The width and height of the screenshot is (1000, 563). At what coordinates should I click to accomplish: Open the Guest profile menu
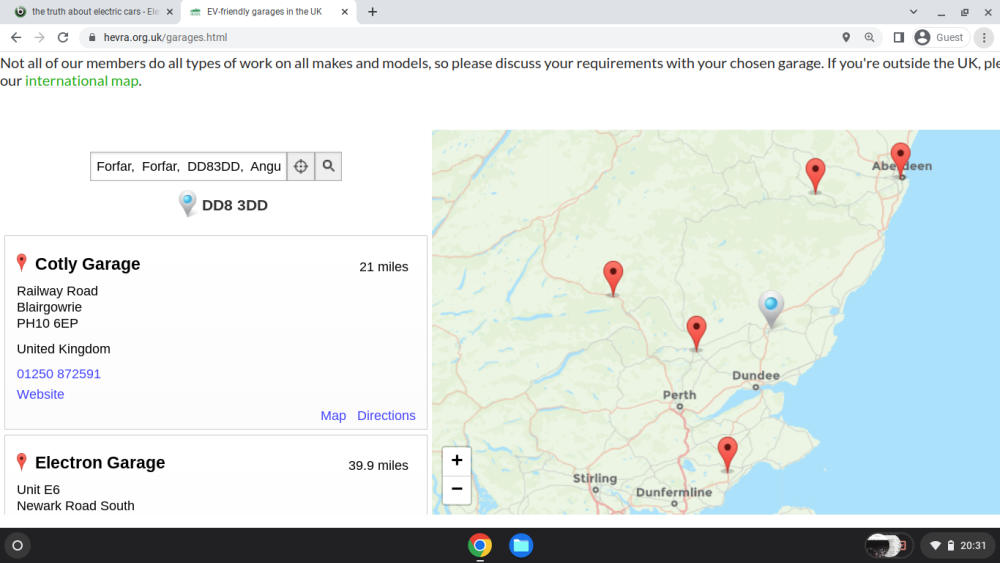coord(939,38)
